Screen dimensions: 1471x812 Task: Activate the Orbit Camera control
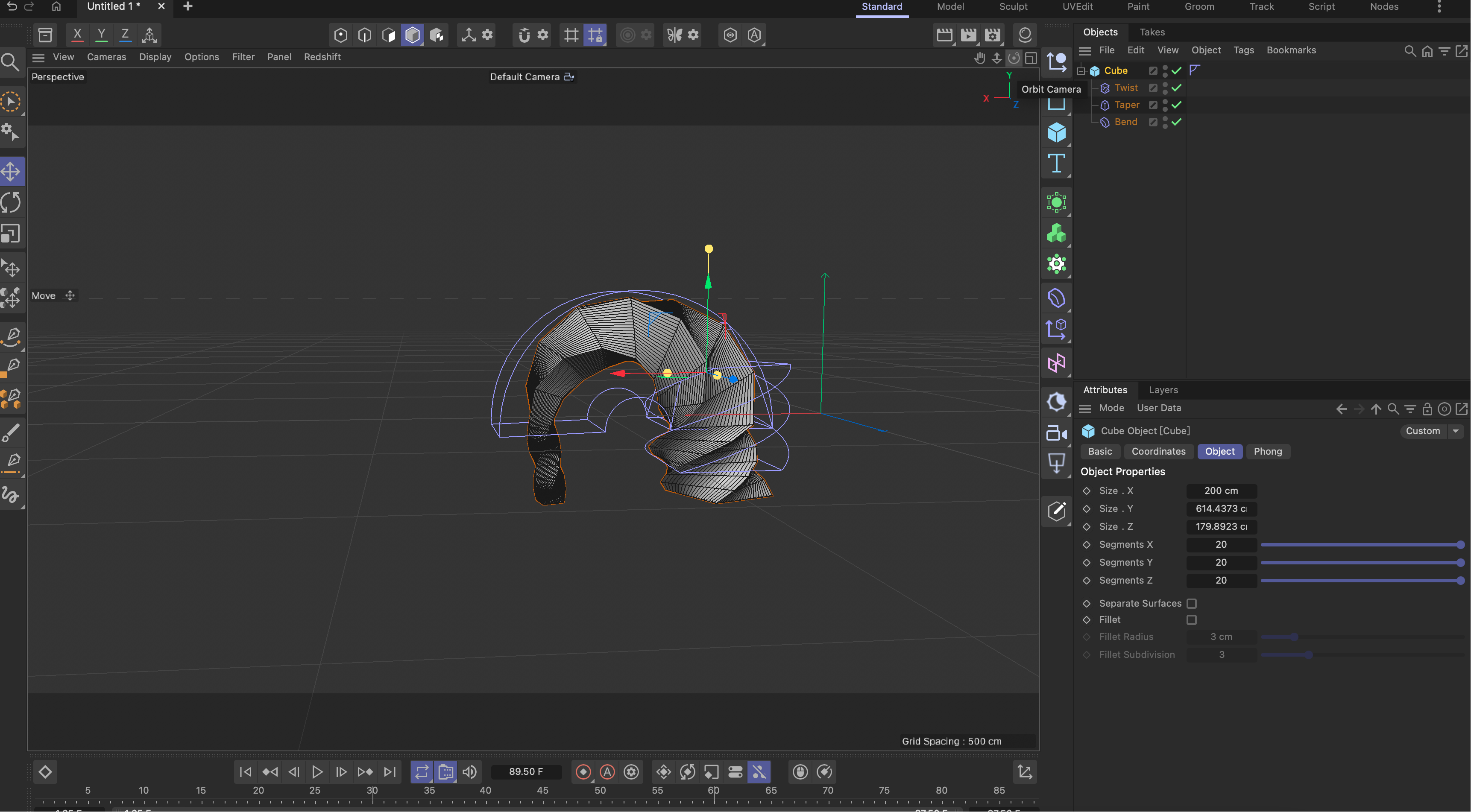[x=1014, y=58]
